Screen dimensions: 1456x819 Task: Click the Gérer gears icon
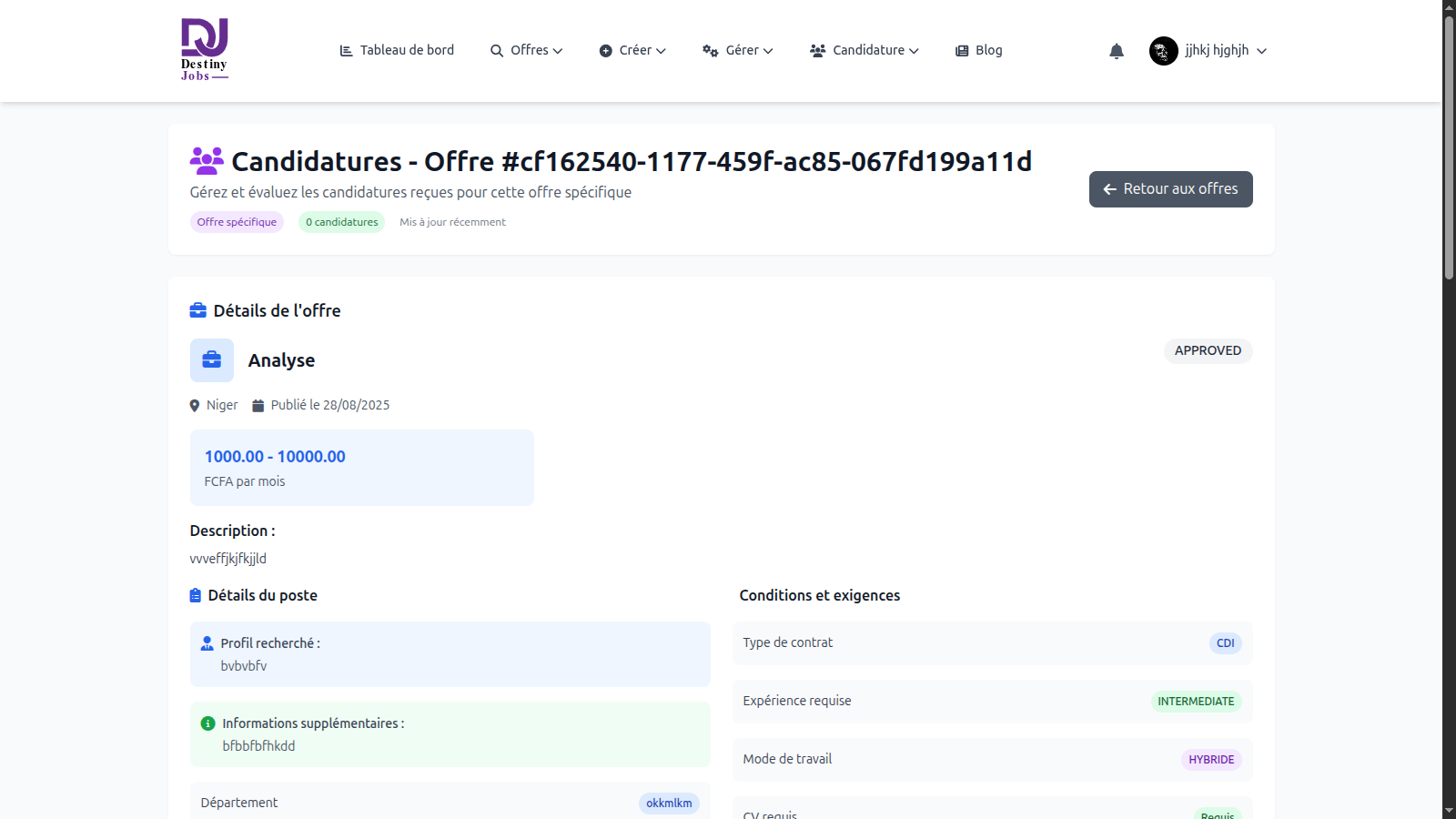pos(711,51)
